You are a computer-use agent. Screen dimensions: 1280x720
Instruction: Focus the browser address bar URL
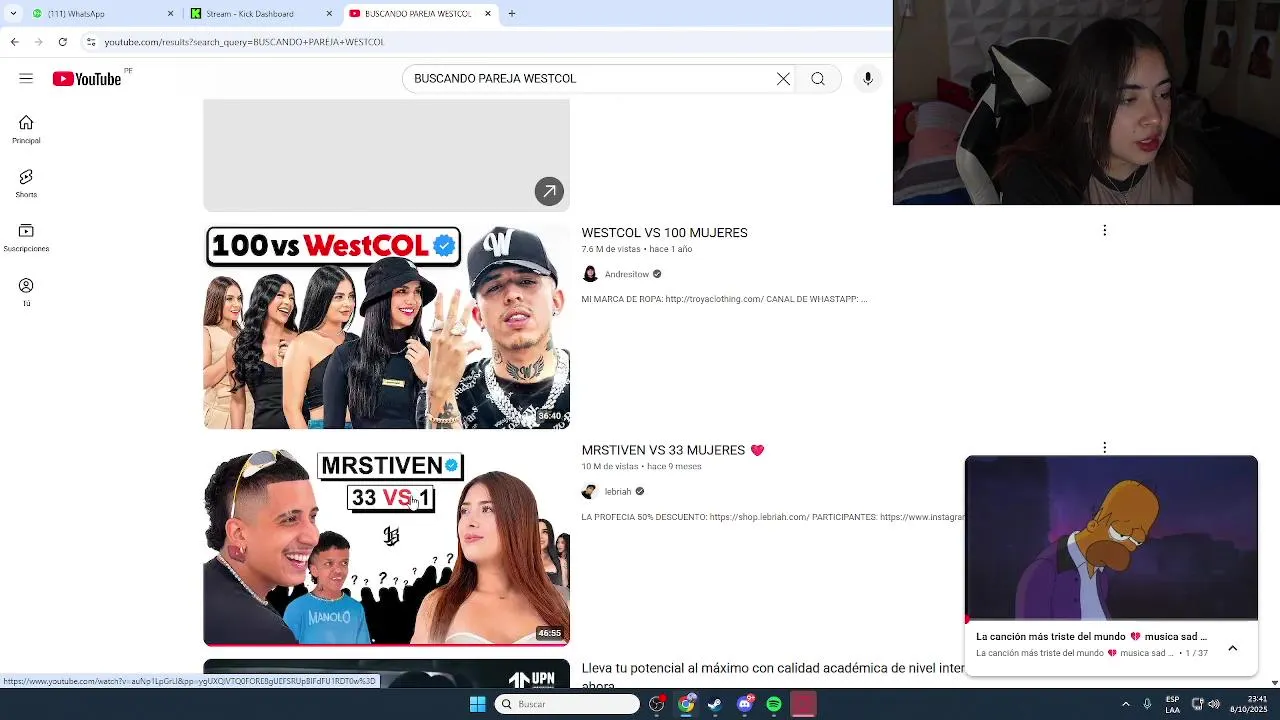click(244, 42)
